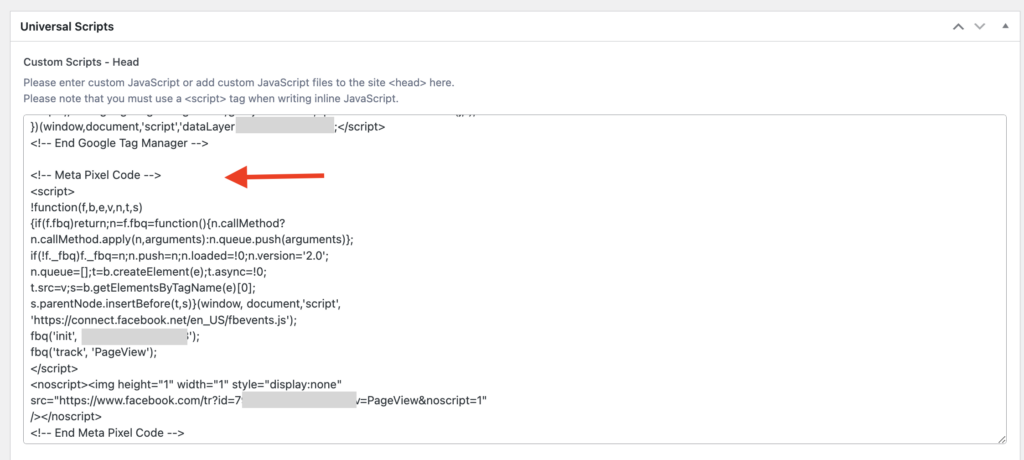Click the 'Please enter custom JavaScript' help text
Image resolution: width=1024 pixels, height=460 pixels.
click(238, 83)
